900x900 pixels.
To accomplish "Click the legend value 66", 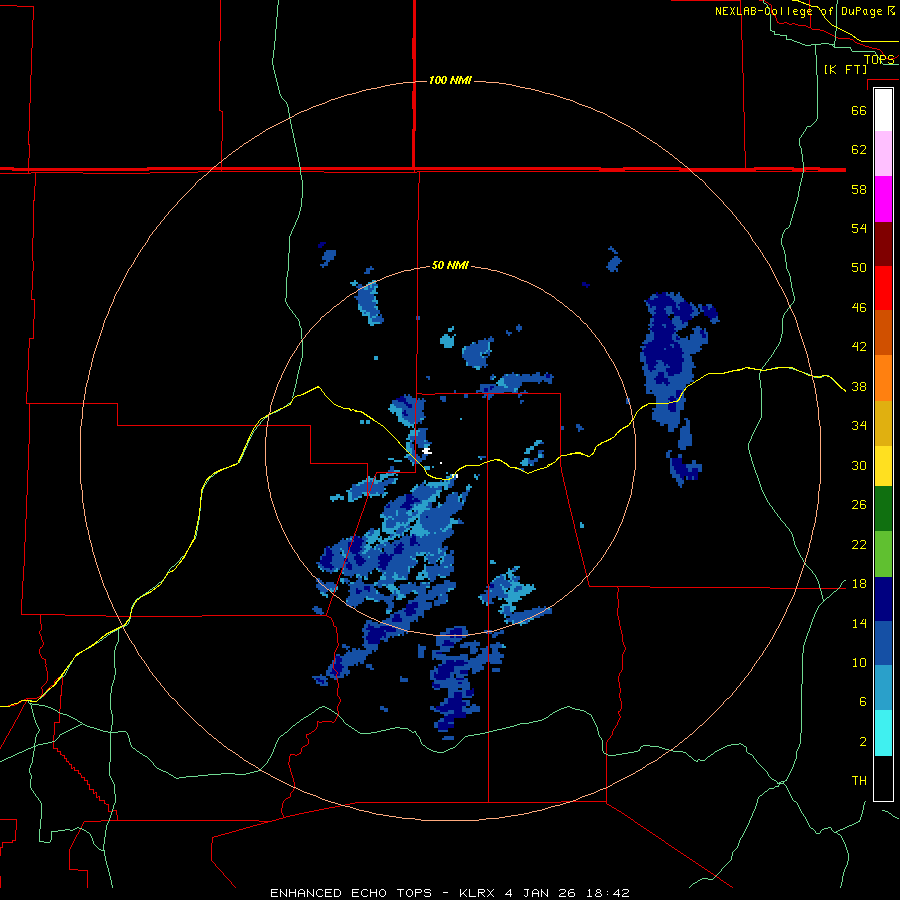I will [859, 110].
